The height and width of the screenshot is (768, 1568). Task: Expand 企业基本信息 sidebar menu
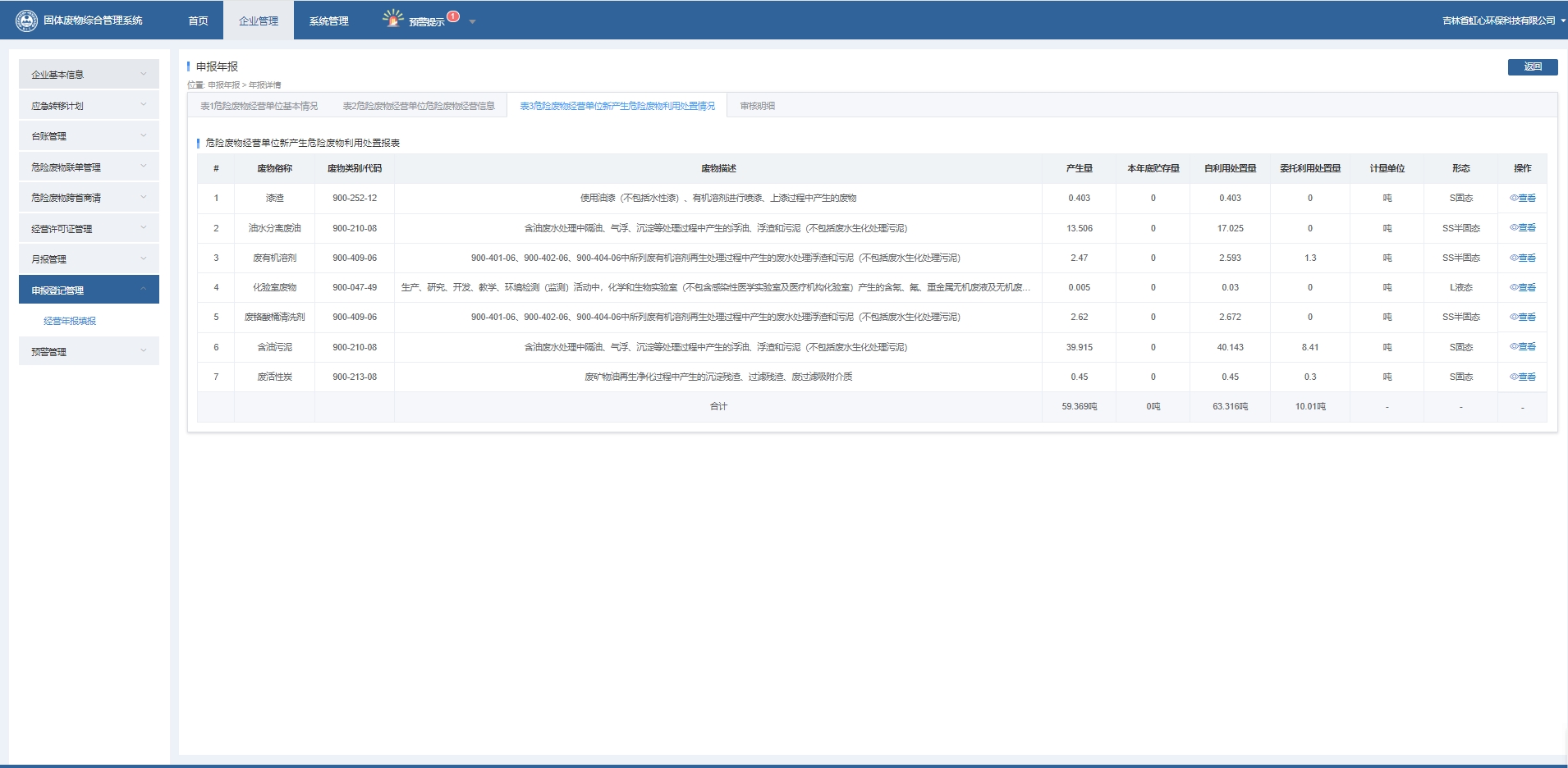pos(89,74)
